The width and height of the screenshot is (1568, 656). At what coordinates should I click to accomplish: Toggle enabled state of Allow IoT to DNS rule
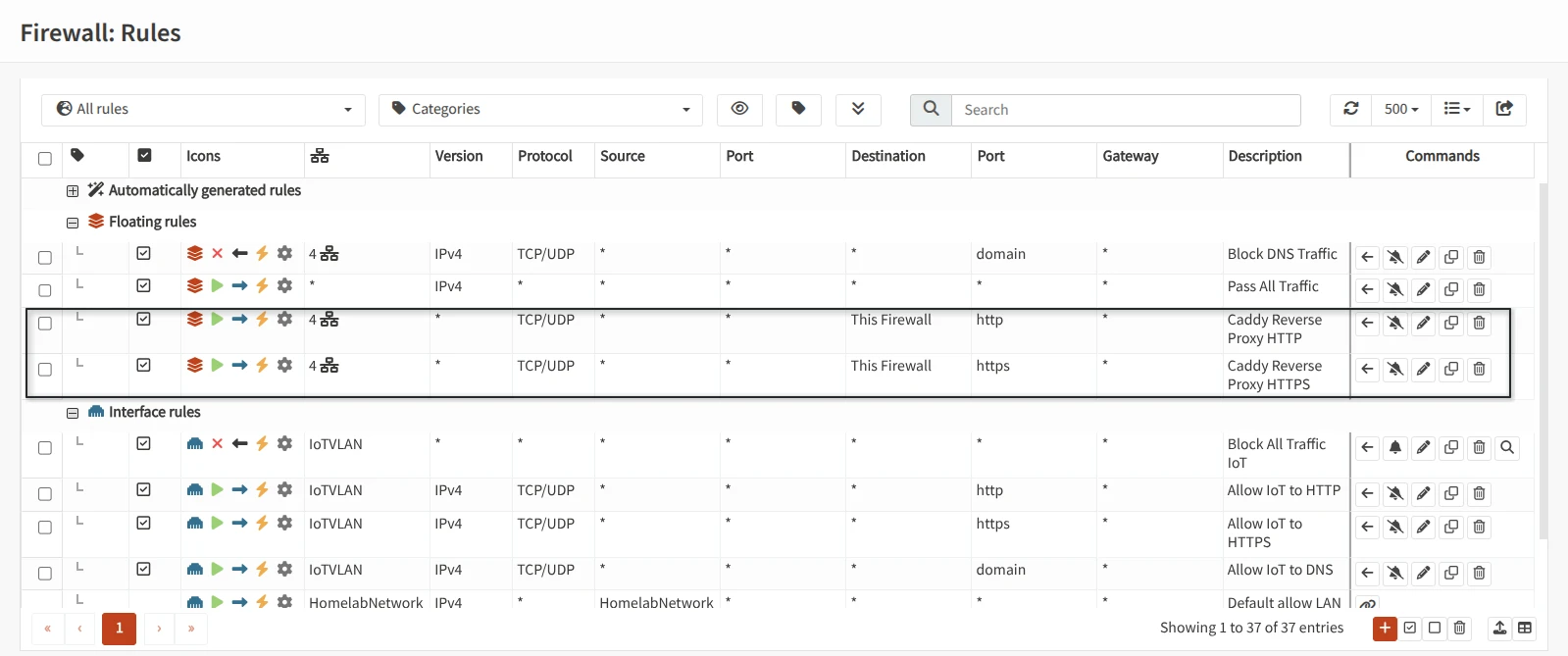point(144,569)
